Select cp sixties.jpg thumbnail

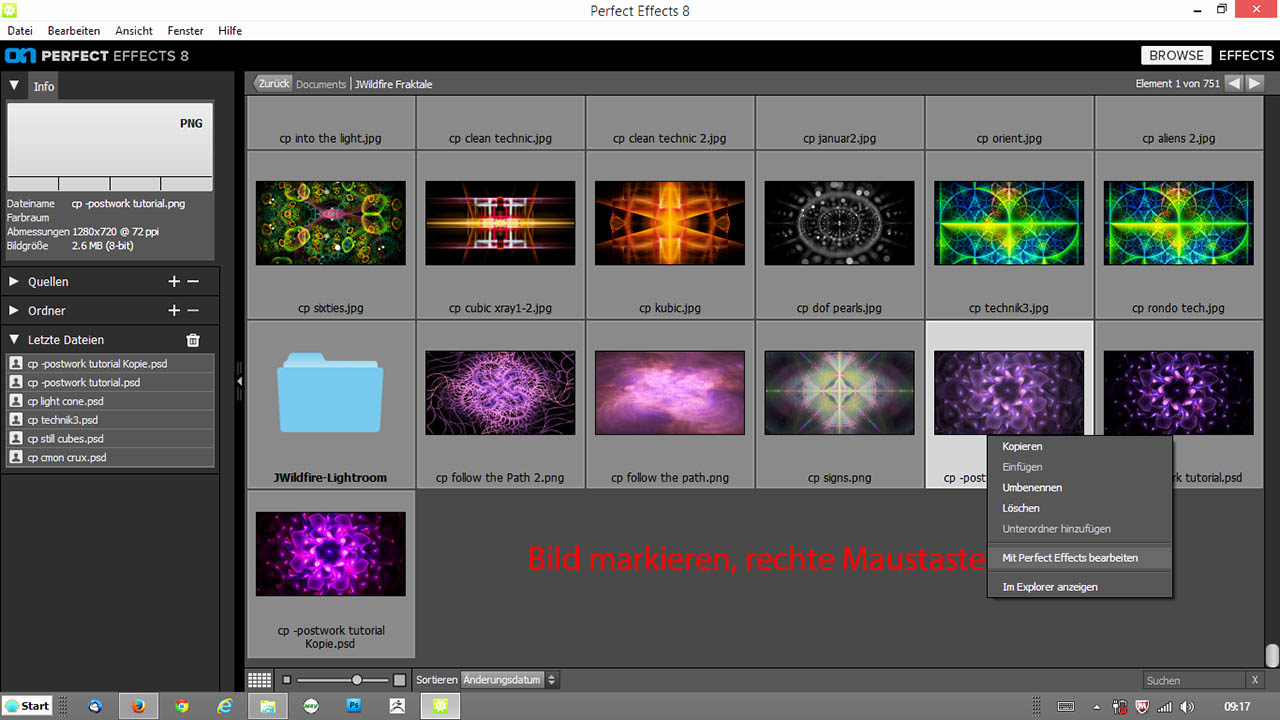[x=330, y=223]
